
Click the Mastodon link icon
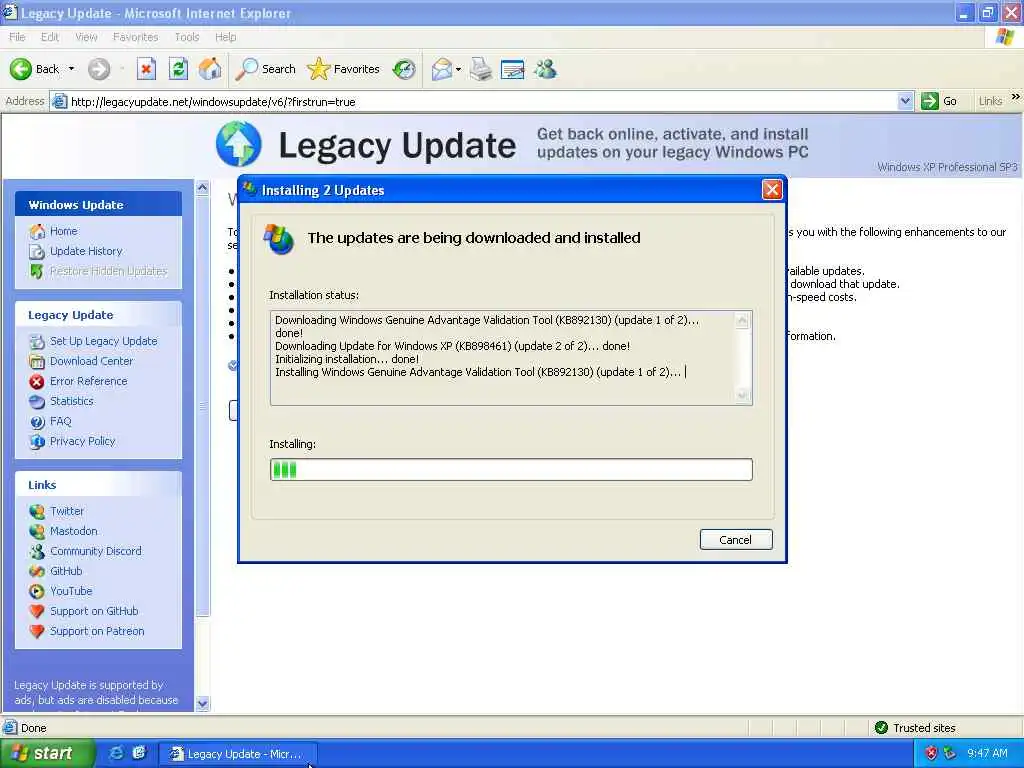37,532
